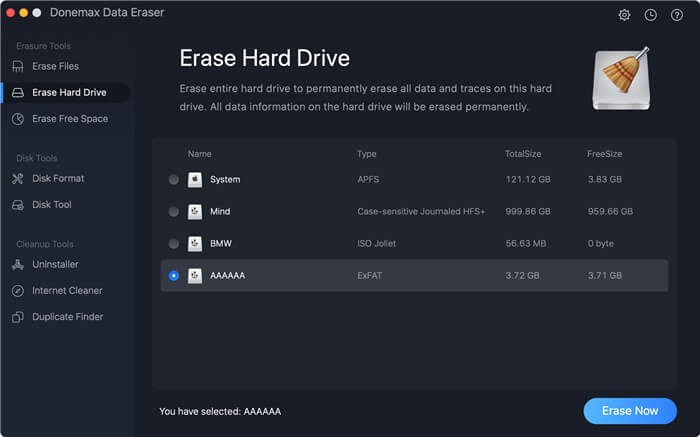Click the 3.71 GB free size
The width and height of the screenshot is (700, 437).
click(x=605, y=276)
